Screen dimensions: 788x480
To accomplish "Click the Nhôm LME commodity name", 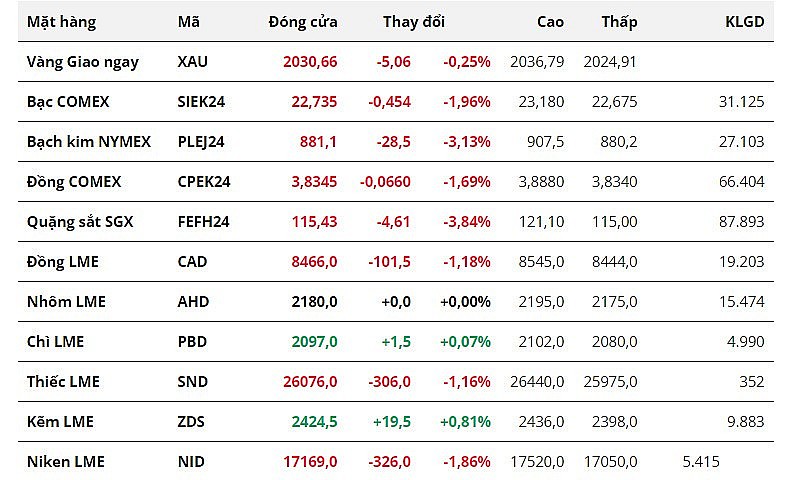I will (65, 301).
